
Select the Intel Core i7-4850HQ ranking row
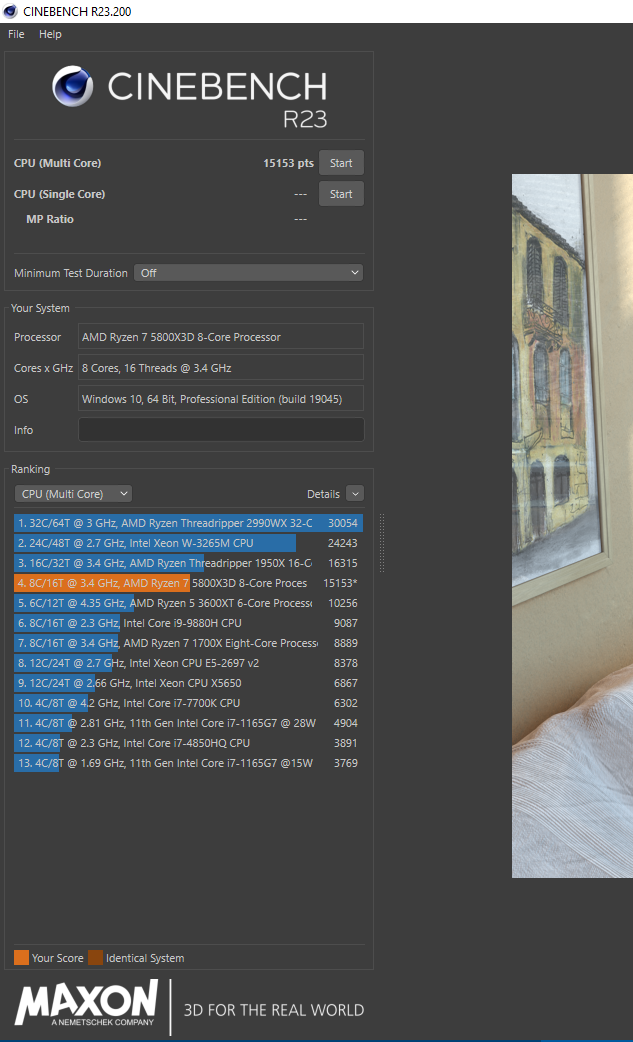click(x=189, y=742)
